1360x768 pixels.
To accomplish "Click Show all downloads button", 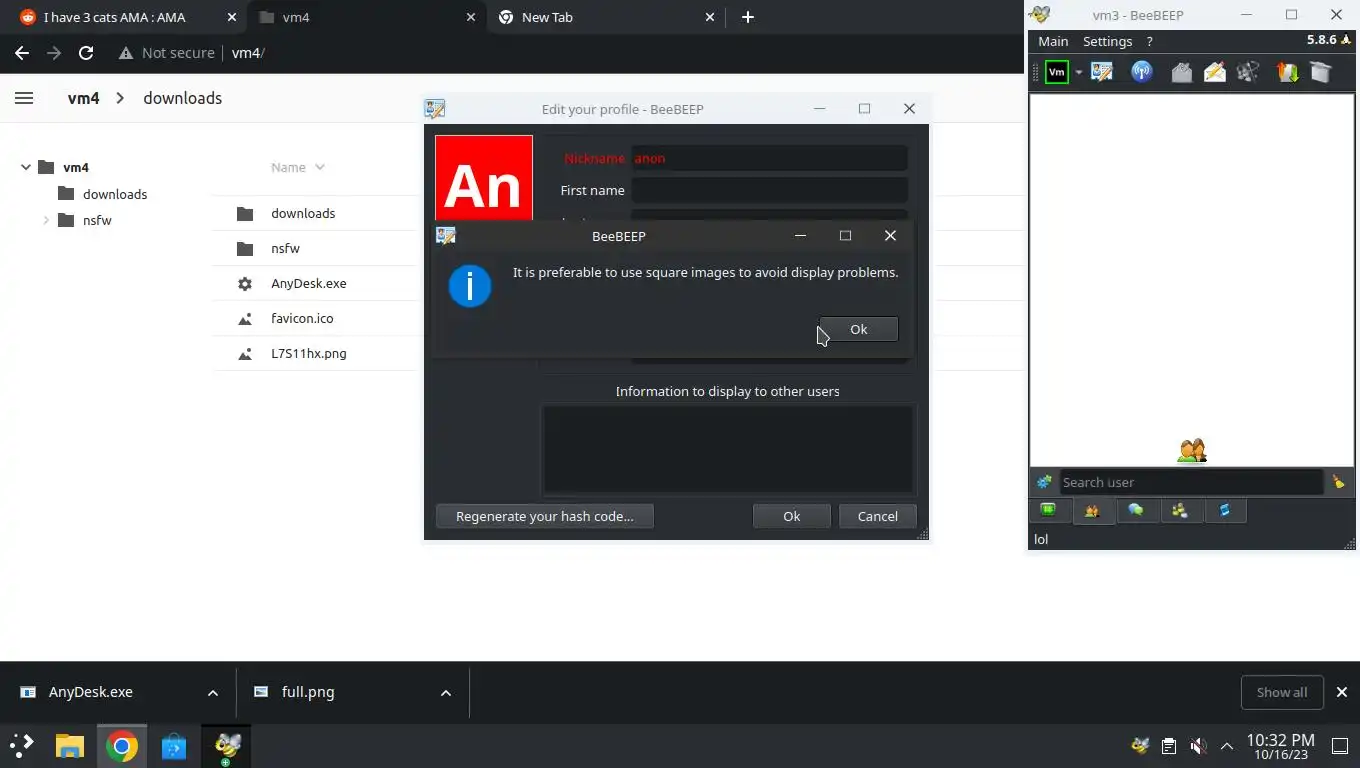I will pyautogui.click(x=1282, y=692).
